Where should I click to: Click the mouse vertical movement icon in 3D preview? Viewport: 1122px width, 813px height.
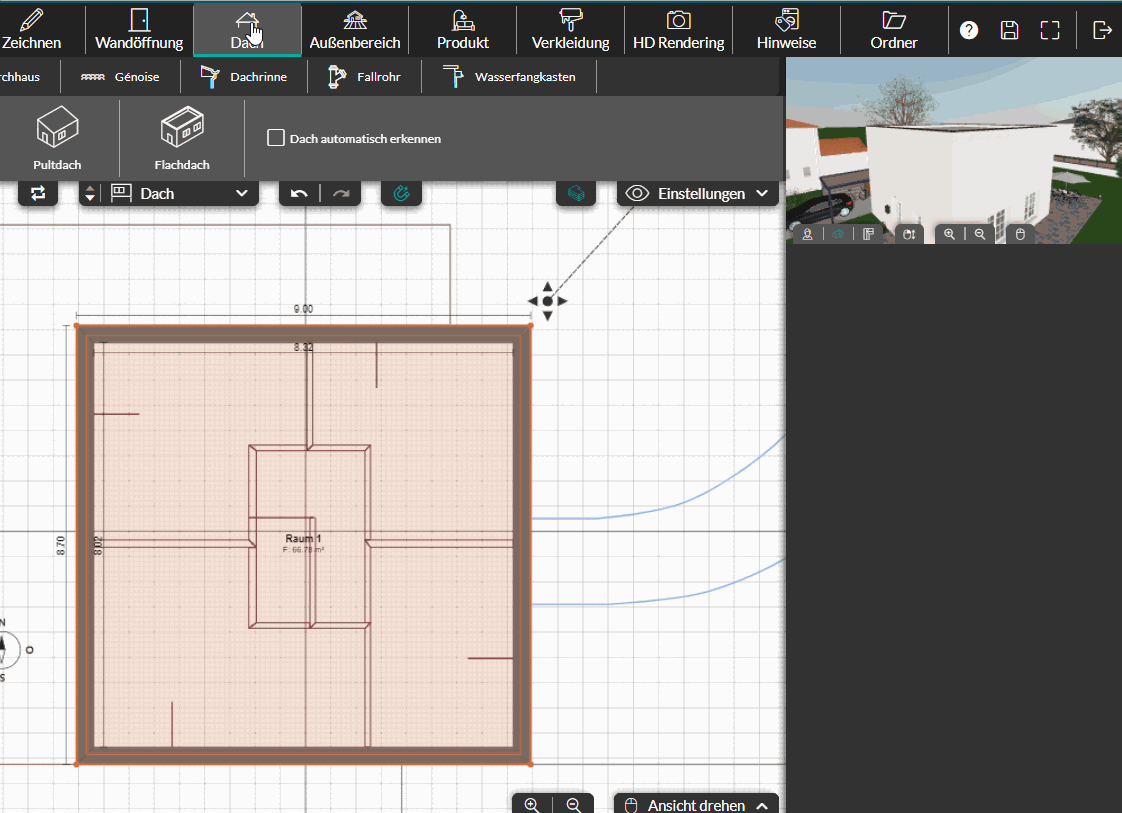[909, 234]
